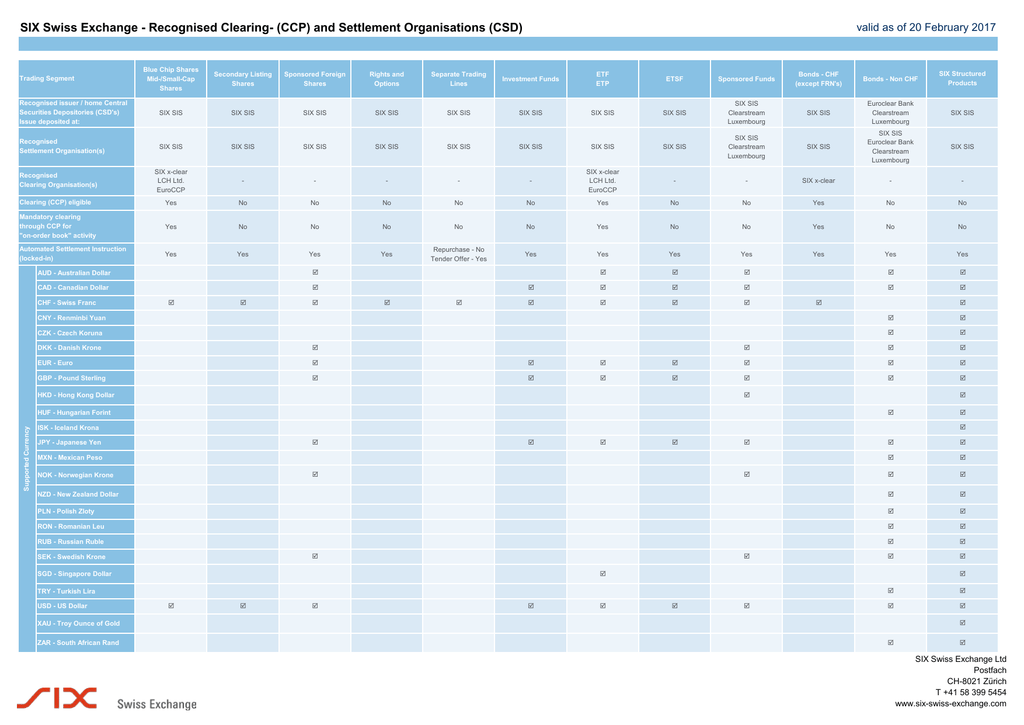Click the 'Separate Trading Lines' column header
The height and width of the screenshot is (725, 1024).
click(458, 78)
